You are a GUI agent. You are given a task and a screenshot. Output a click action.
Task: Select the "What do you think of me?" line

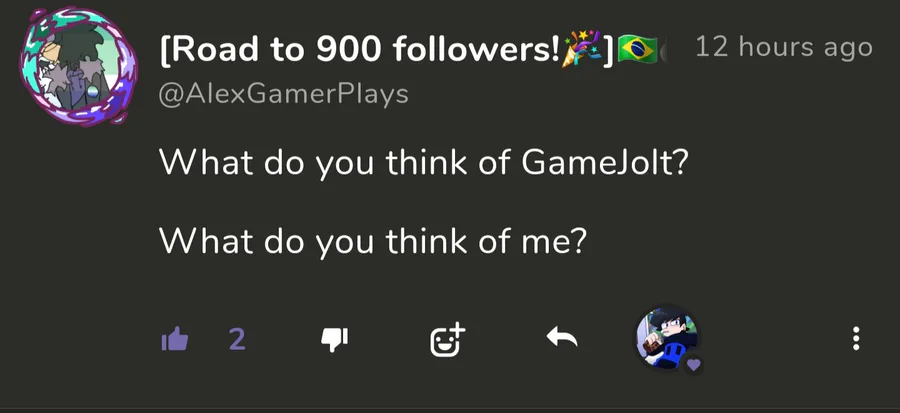tap(371, 241)
